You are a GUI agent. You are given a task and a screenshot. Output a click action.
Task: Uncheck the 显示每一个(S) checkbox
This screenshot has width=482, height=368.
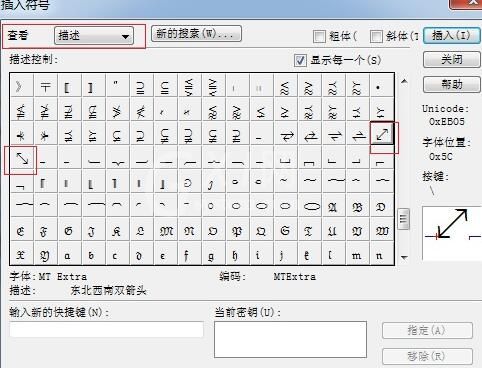coord(300,60)
